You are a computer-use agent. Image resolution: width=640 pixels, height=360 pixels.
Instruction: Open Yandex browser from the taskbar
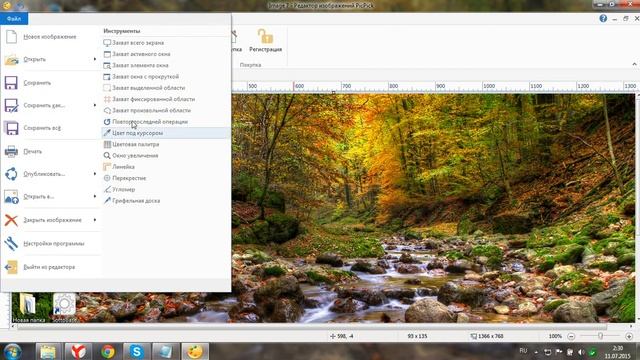(x=78, y=351)
